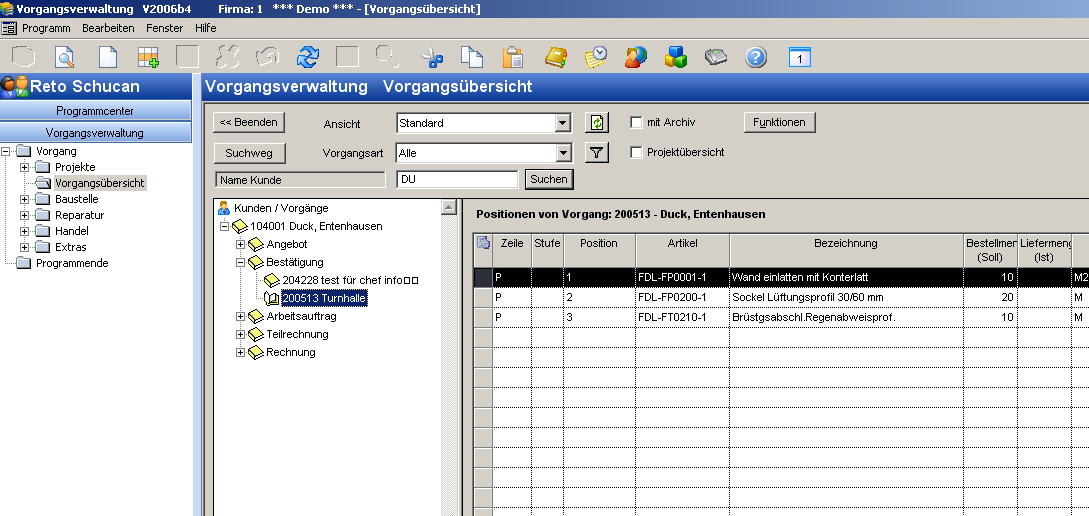Click the fax machine toolbar icon
The height and width of the screenshot is (516, 1089).
[715, 57]
